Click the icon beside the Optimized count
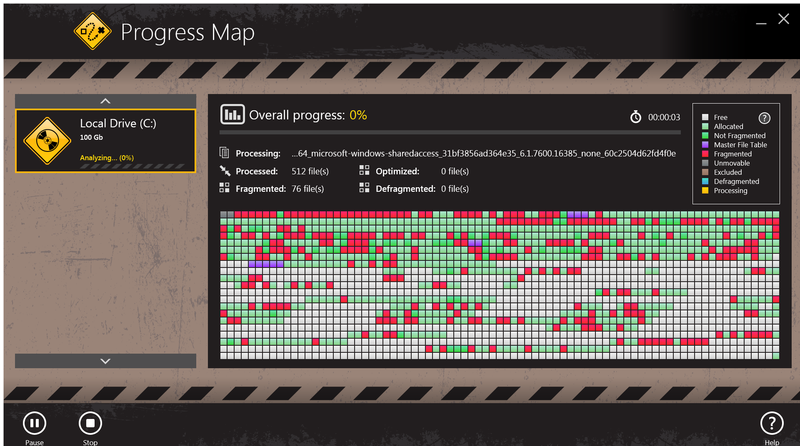This screenshot has height=446, width=800. (x=365, y=171)
